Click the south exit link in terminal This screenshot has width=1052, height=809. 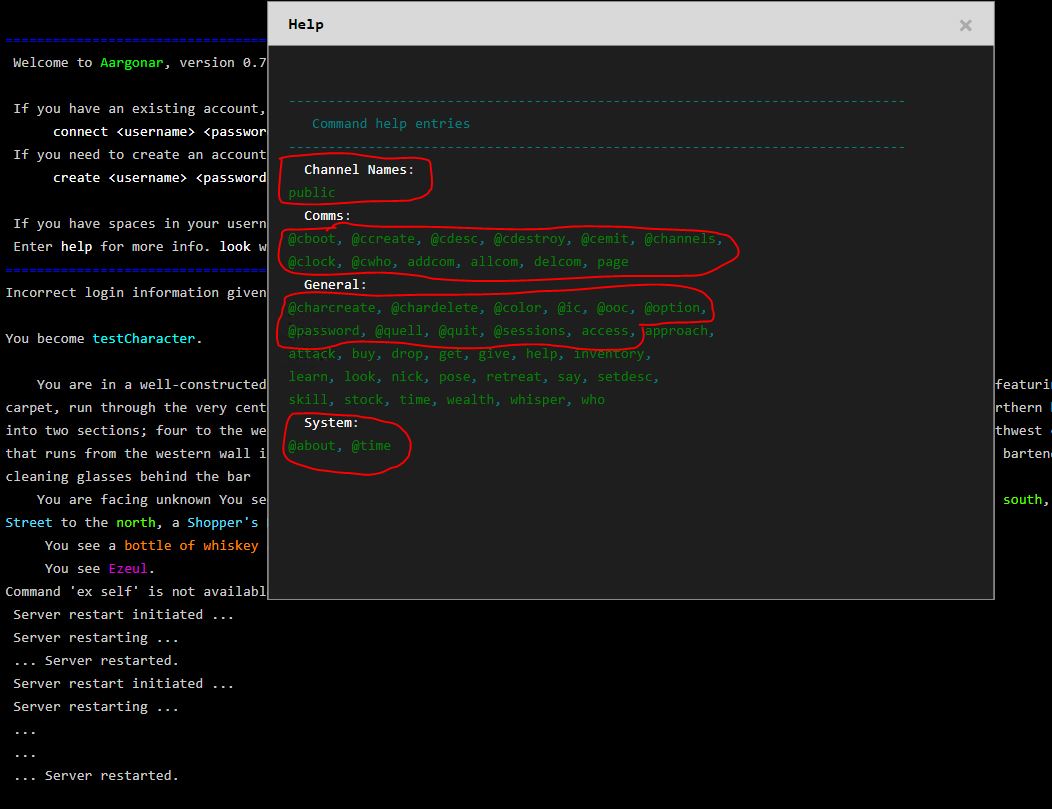click(x=1022, y=500)
